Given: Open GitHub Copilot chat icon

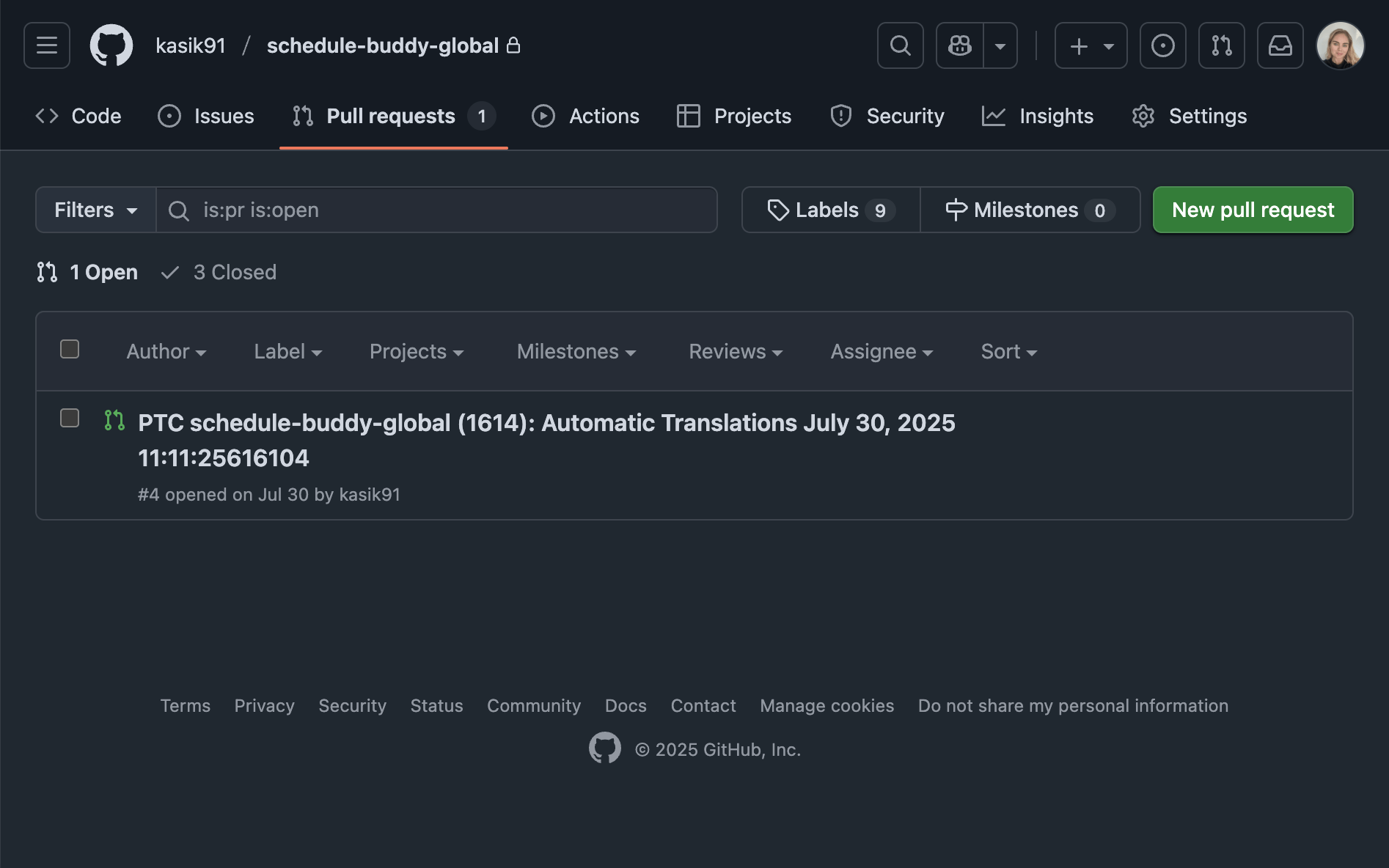Looking at the screenshot, I should (x=959, y=45).
